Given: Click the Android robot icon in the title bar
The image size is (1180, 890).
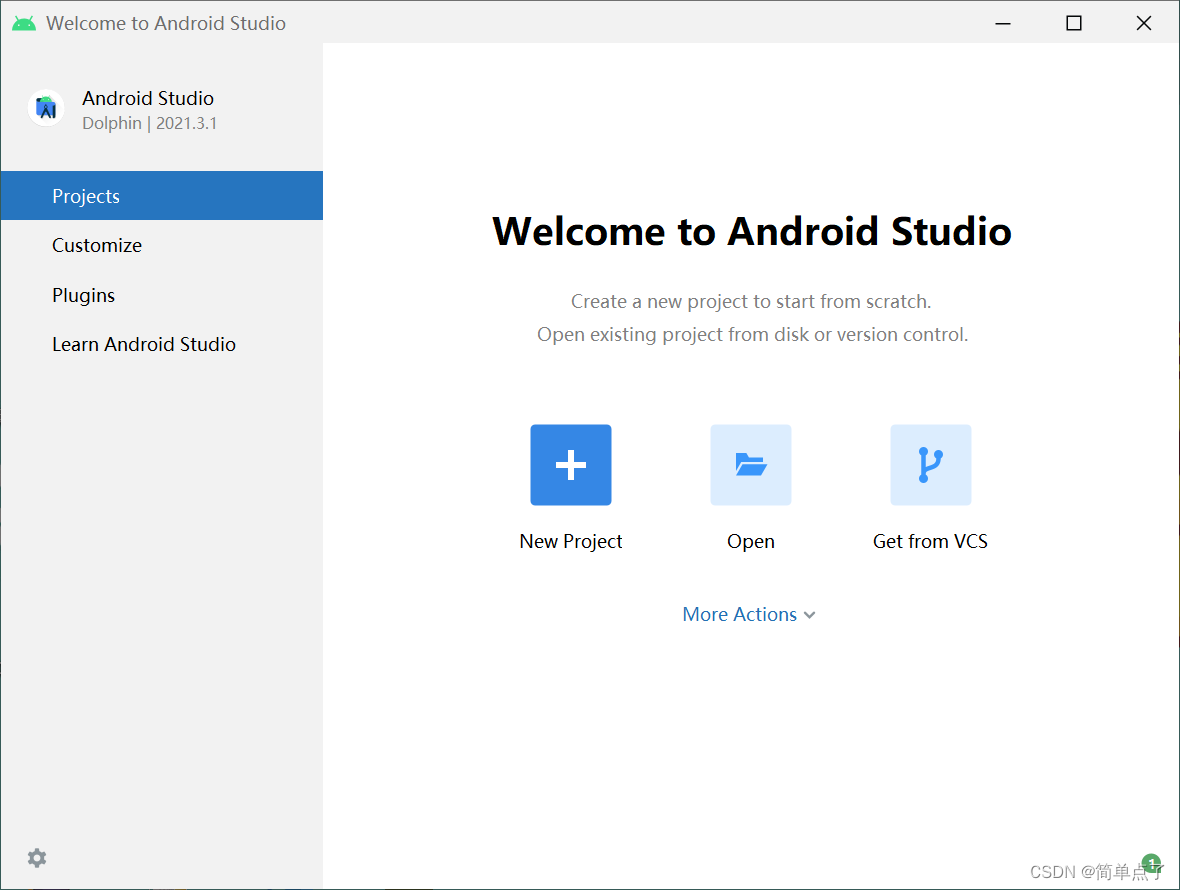Looking at the screenshot, I should [22, 22].
